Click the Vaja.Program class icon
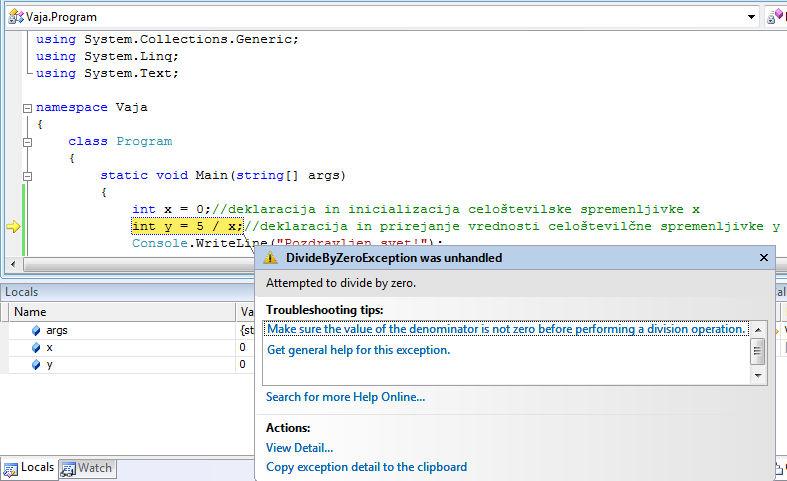 [x=16, y=17]
